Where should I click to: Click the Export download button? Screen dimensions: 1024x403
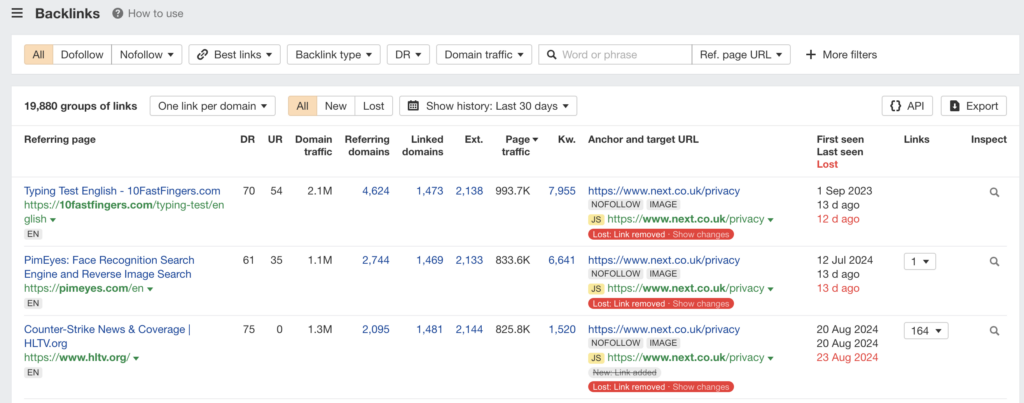[x=973, y=106]
